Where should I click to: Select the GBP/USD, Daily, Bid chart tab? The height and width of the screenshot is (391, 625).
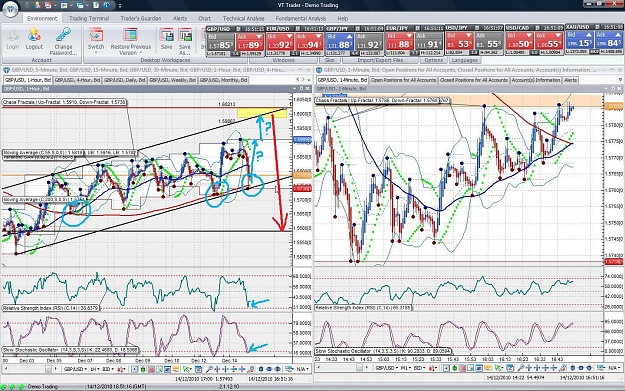pos(124,80)
